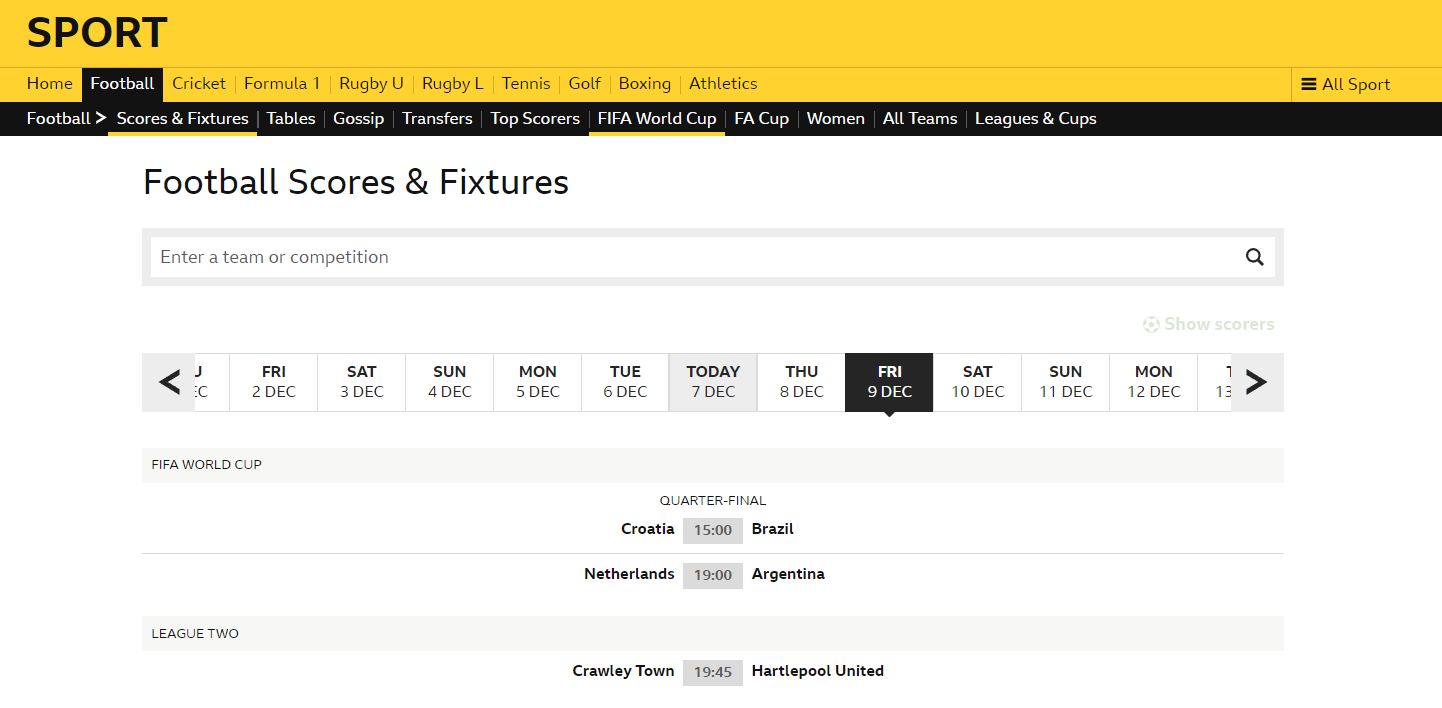1442x708 pixels.
Task: Open the Cricket section
Action: pos(199,84)
